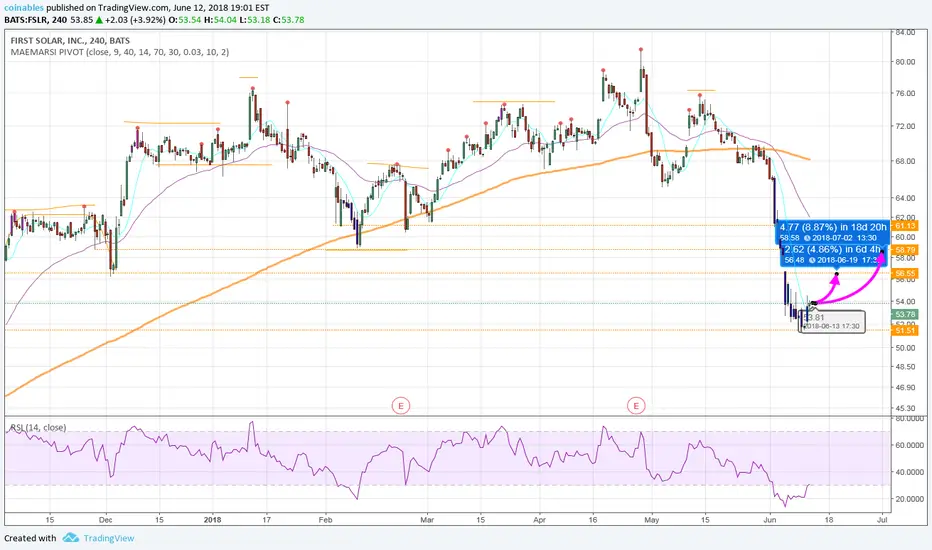Click the green 53.78 current price label

[x=905, y=315]
